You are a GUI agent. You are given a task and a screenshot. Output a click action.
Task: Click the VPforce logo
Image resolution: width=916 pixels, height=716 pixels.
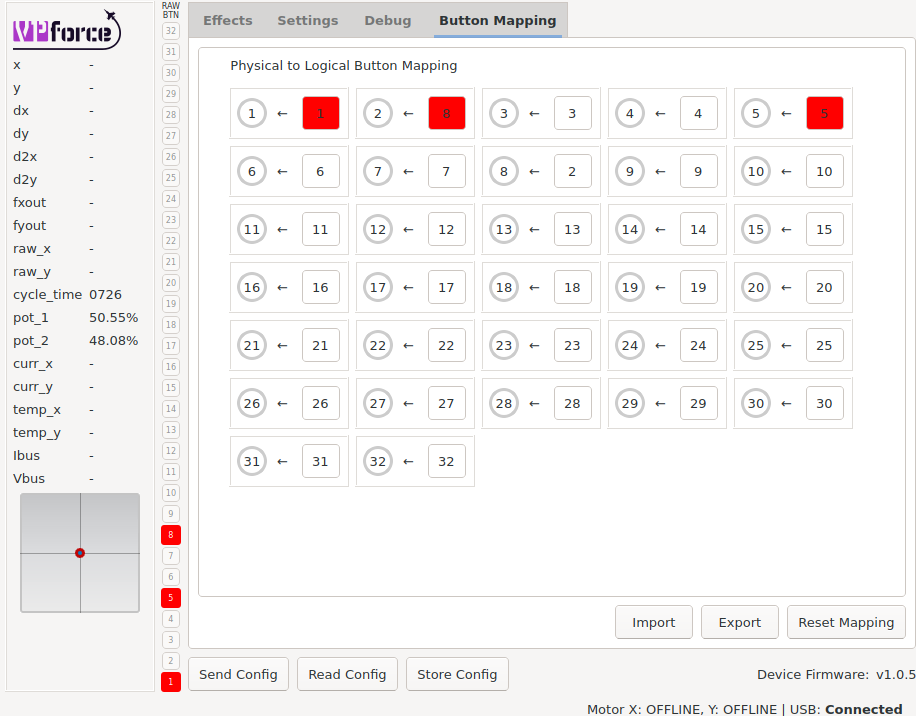[64, 30]
